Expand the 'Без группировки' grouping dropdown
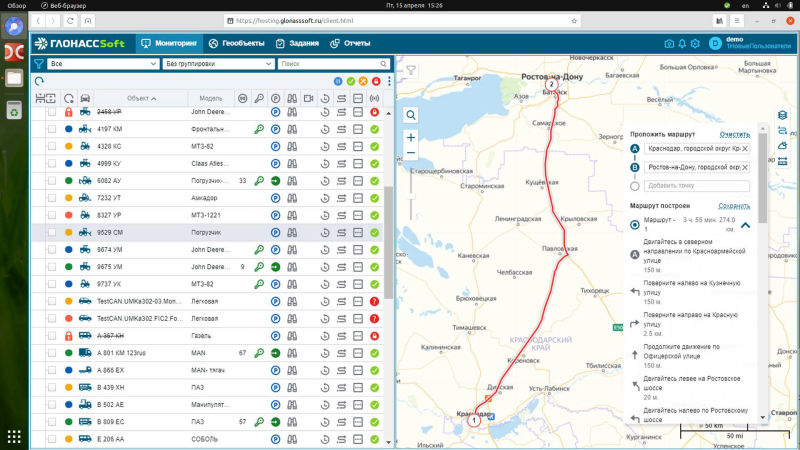The image size is (800, 450). tap(217, 64)
